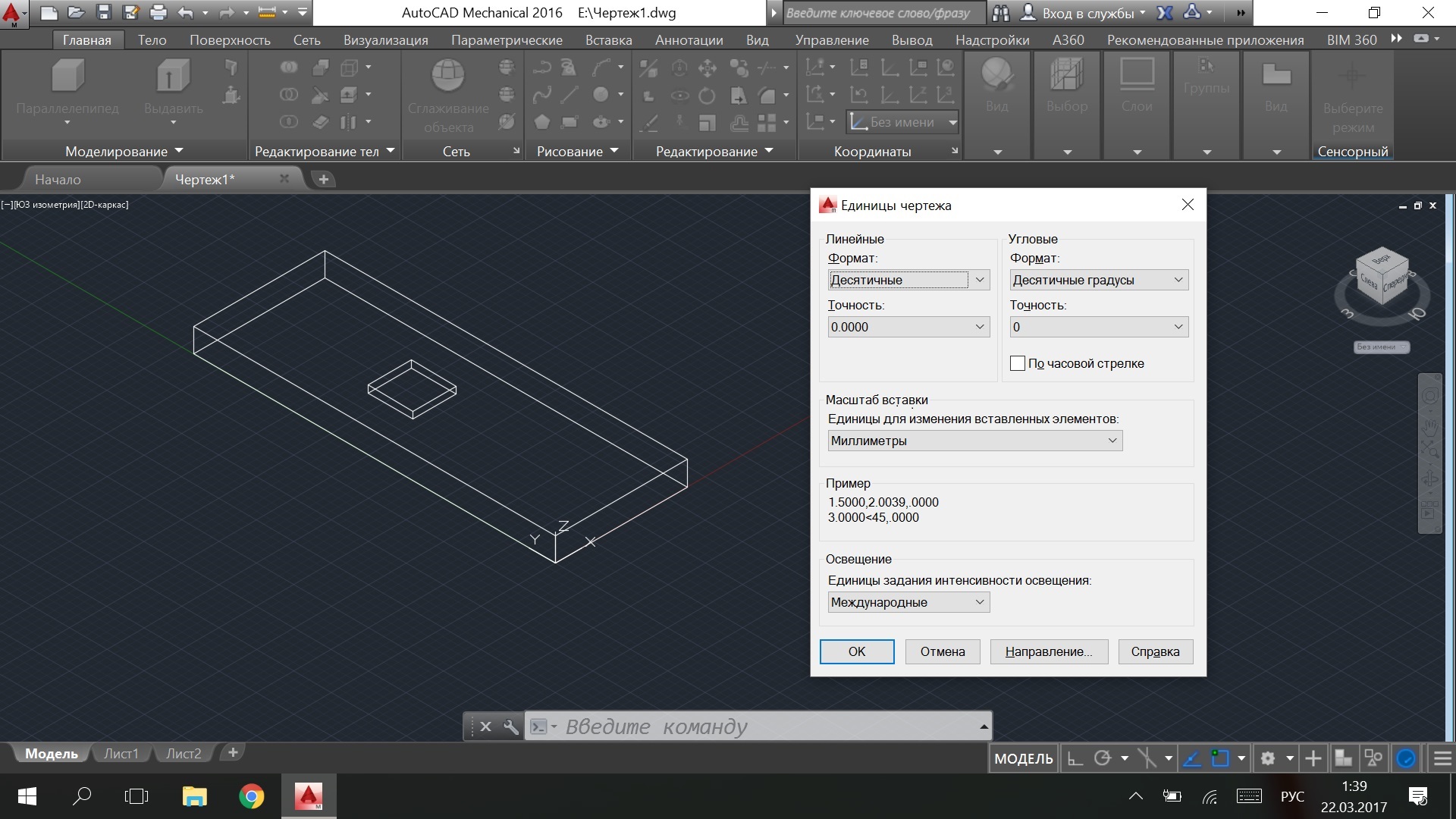Click the ViewCube navigation cube
Image resolution: width=1456 pixels, height=819 pixels.
click(1382, 278)
